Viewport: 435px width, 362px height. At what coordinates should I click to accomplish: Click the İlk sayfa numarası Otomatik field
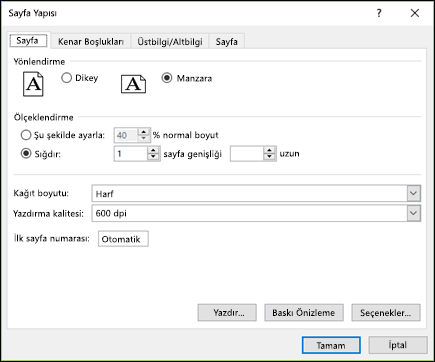point(123,239)
